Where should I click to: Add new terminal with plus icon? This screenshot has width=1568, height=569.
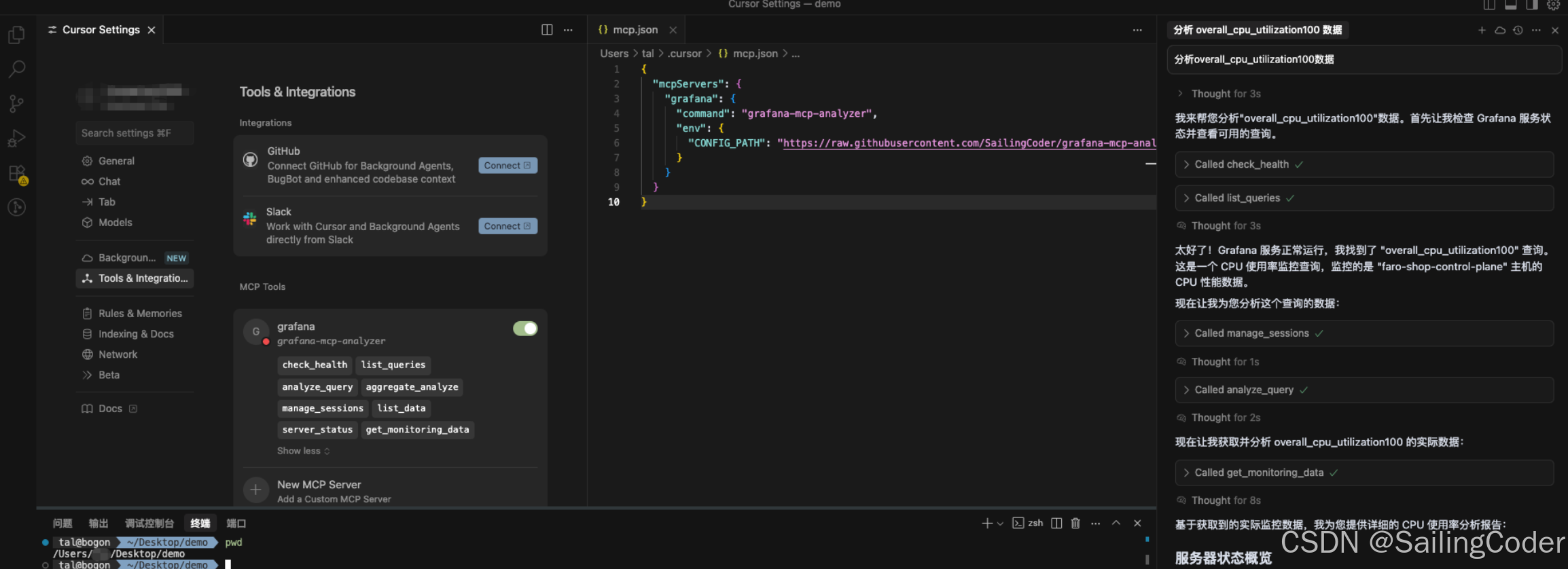987,523
